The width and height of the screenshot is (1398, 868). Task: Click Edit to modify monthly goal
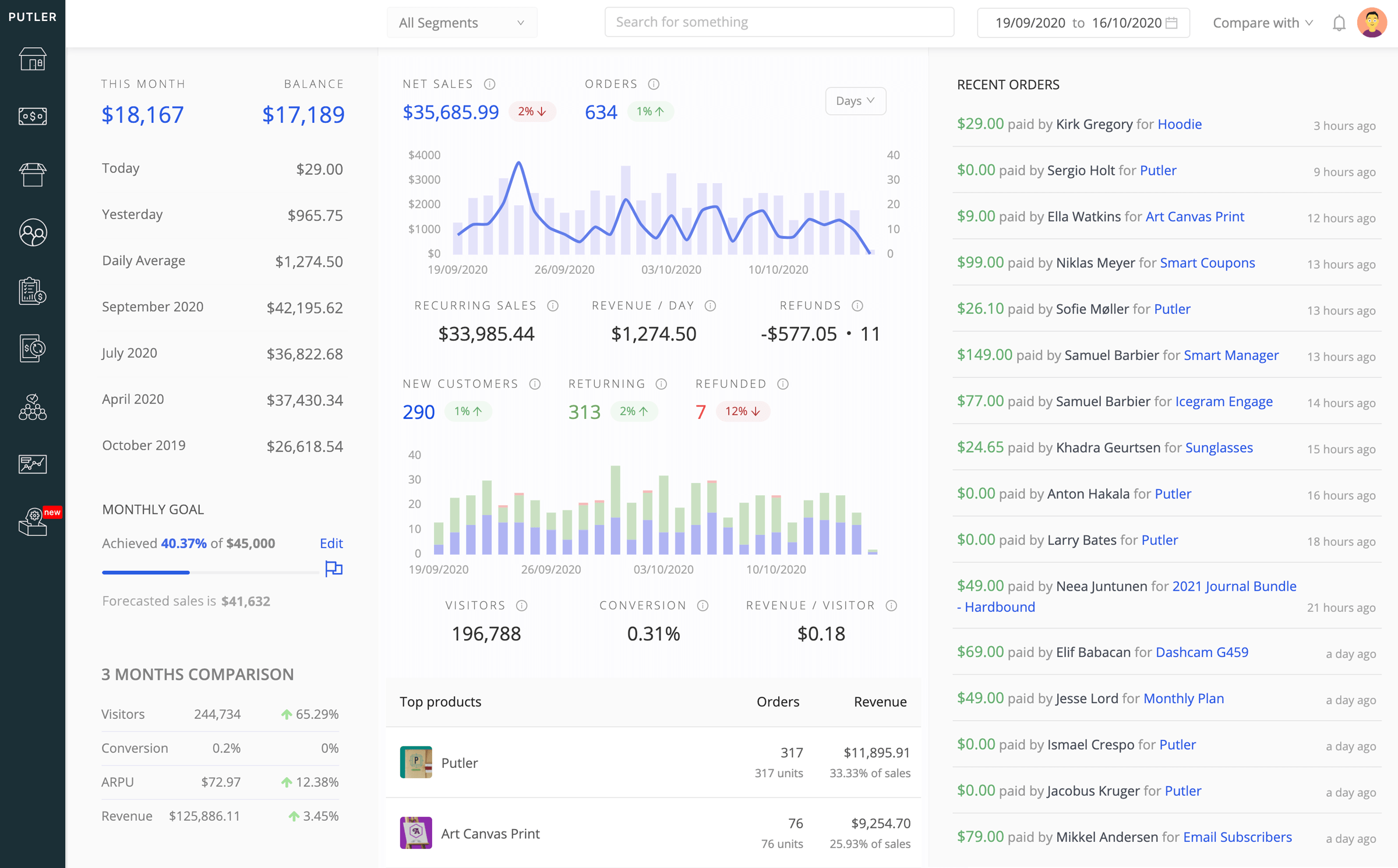[x=330, y=543]
